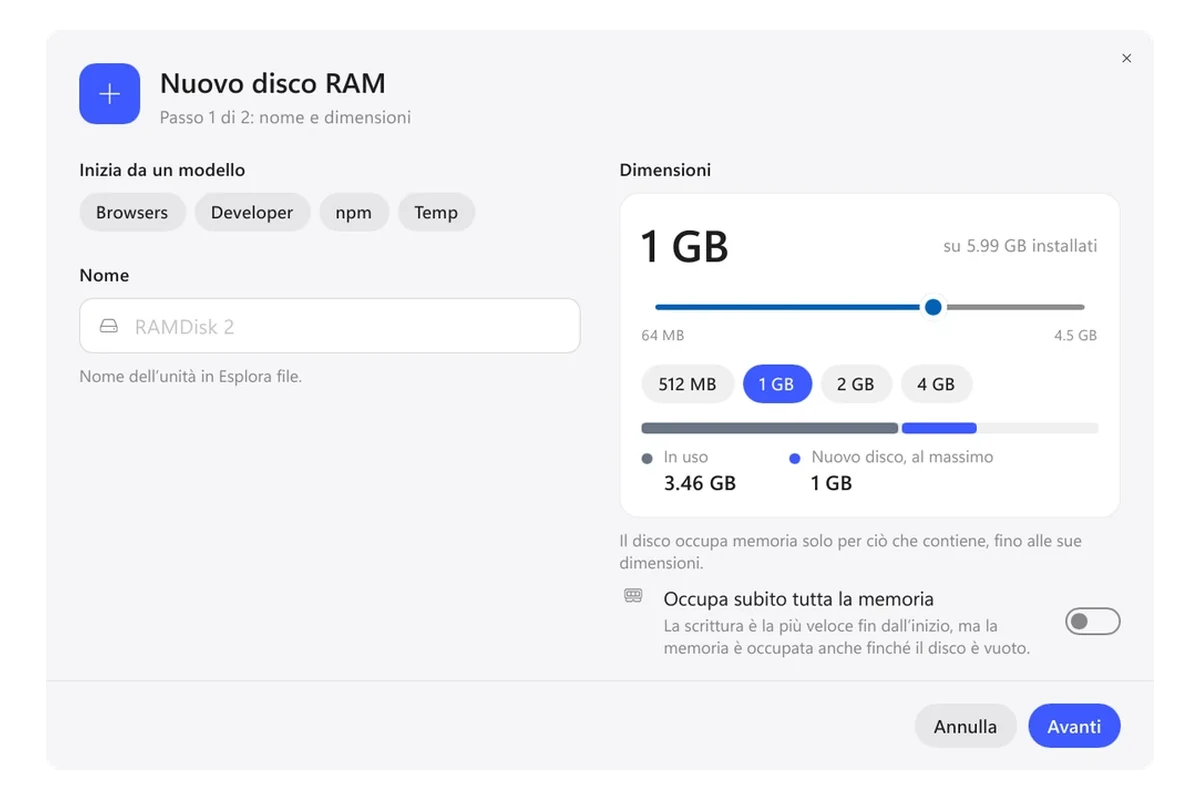This screenshot has width=1200, height=800.
Task: Click the 'su 5.99 GB installati' text
Action: pyautogui.click(x=1020, y=245)
